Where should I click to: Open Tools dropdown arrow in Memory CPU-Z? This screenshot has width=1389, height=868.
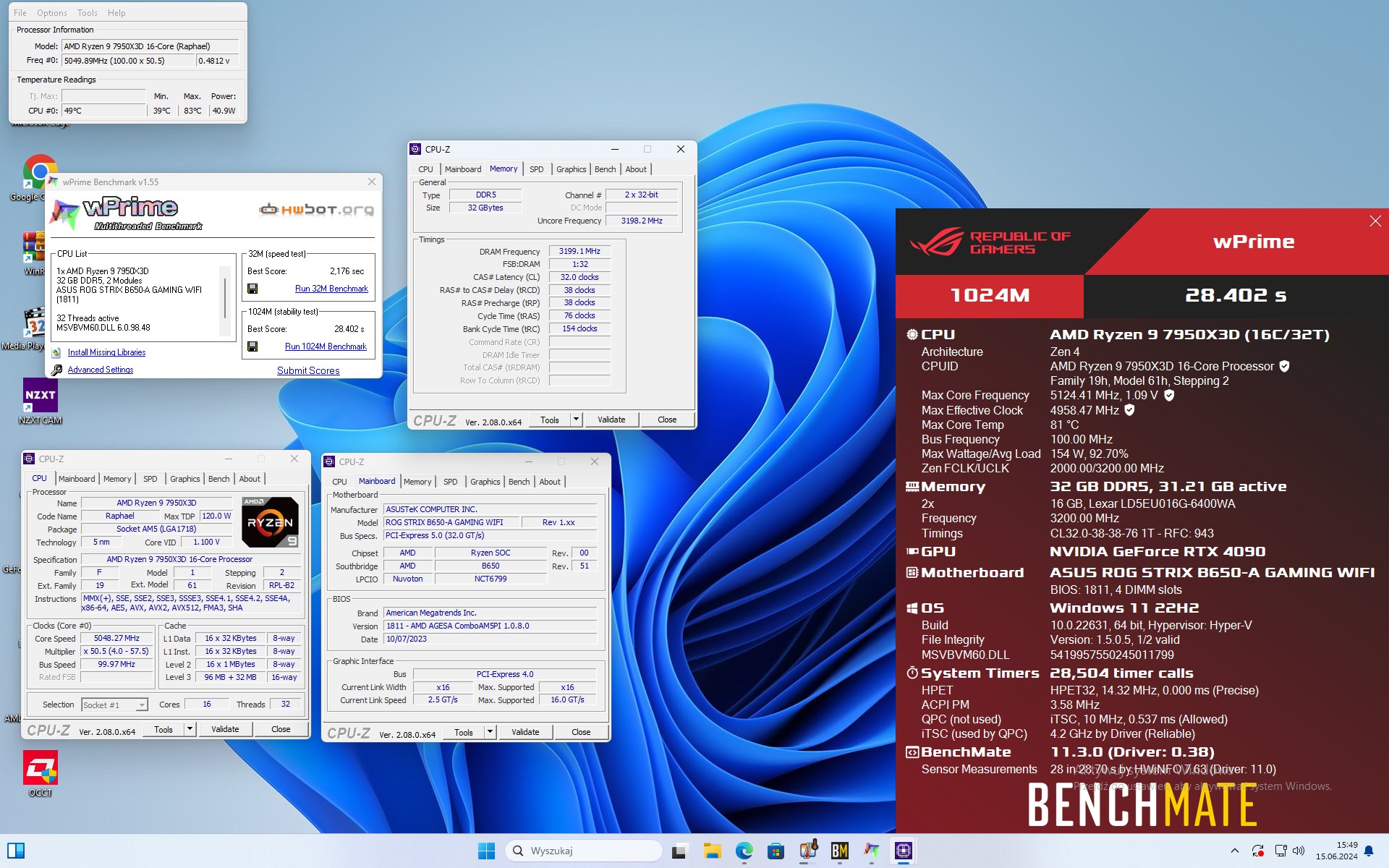(576, 420)
